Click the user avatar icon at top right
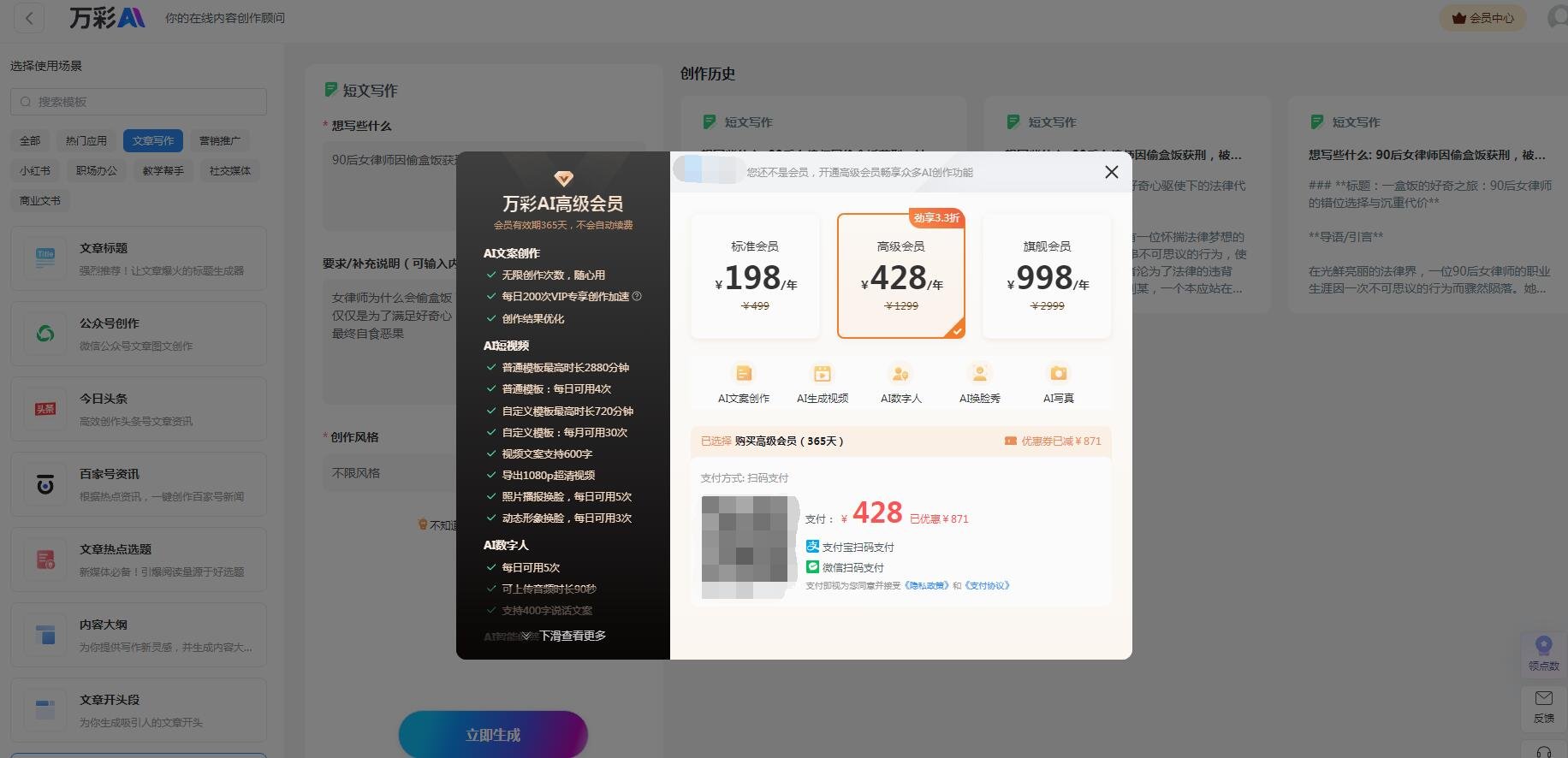The image size is (1568, 758). [x=1559, y=17]
